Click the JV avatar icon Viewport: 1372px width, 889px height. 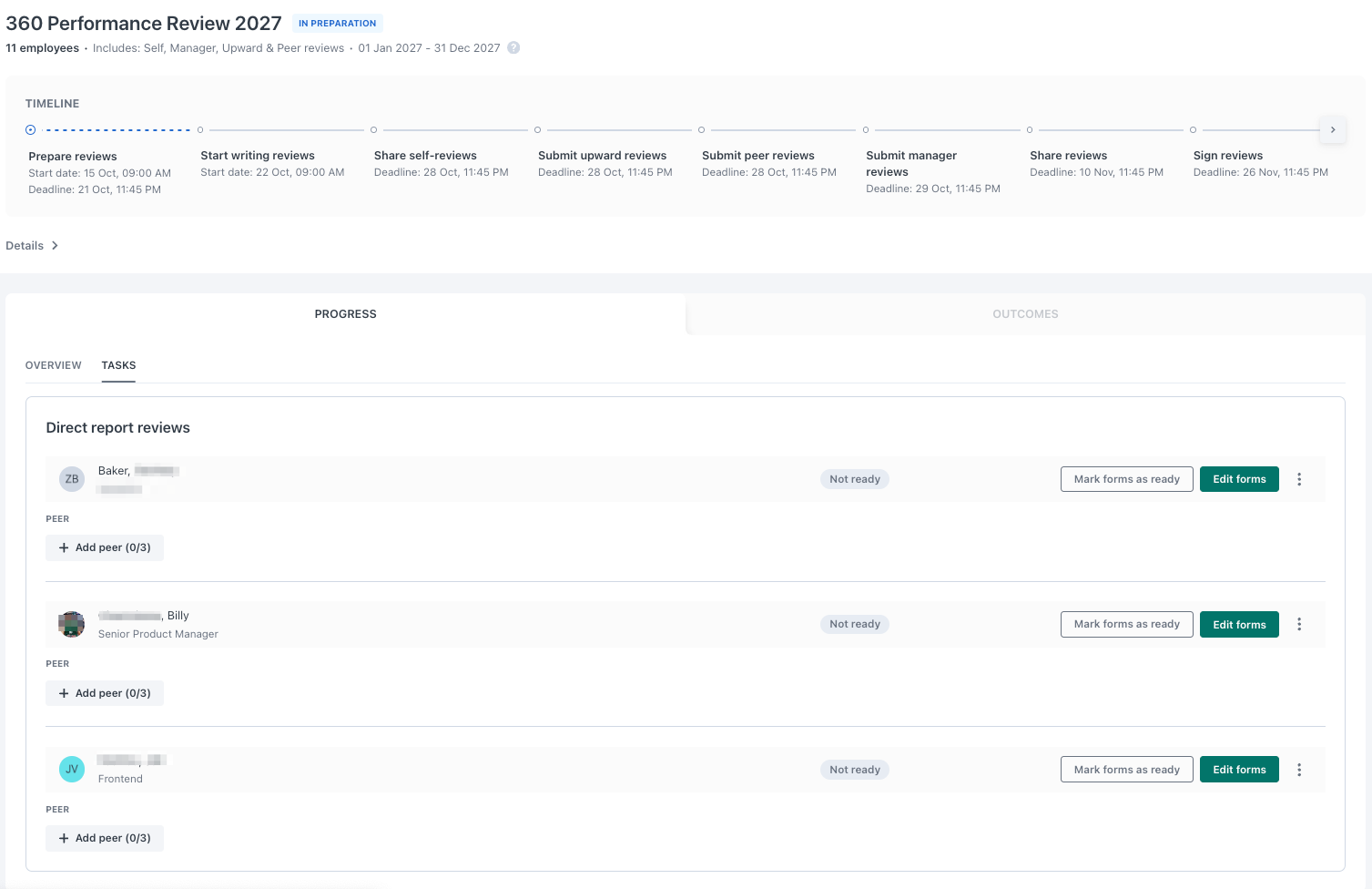tap(72, 770)
